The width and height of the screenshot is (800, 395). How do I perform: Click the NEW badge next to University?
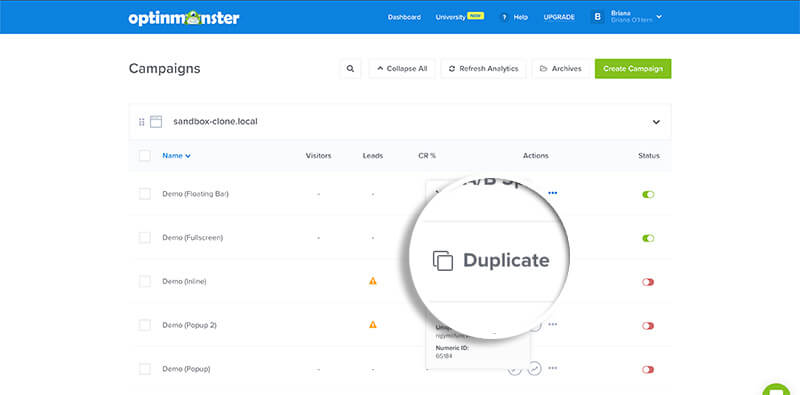(476, 16)
